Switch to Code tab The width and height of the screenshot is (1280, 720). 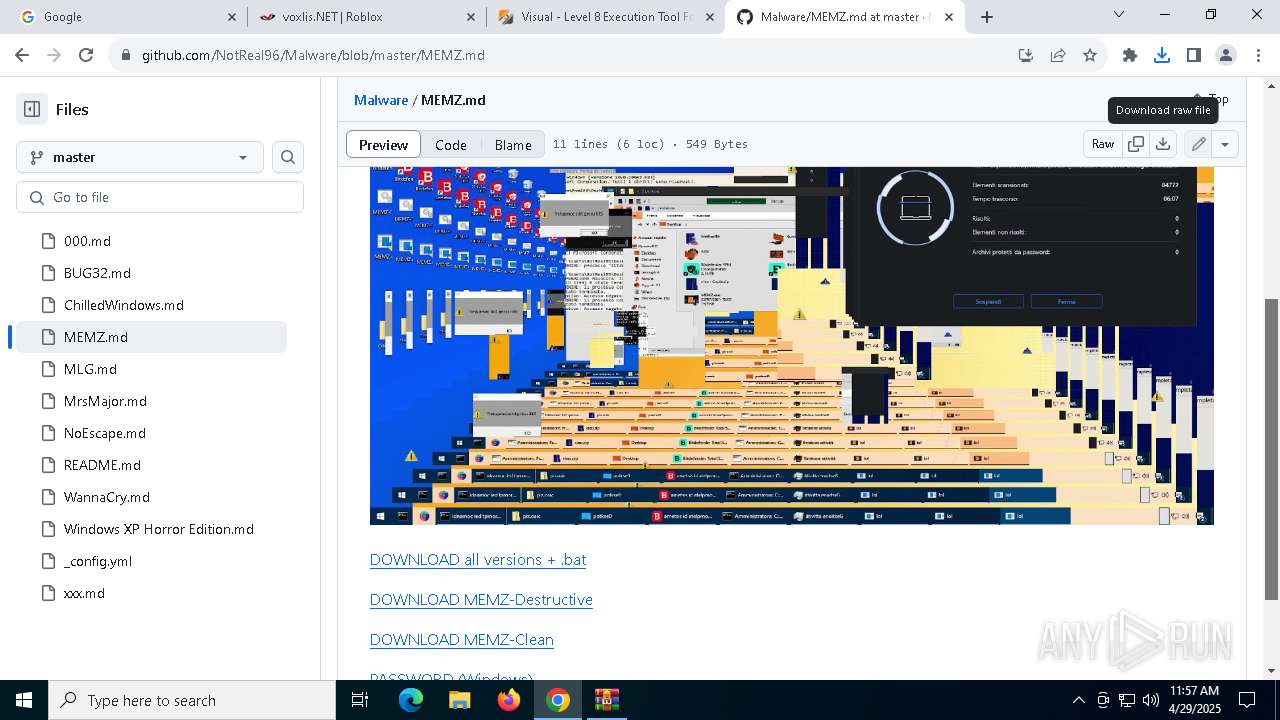[451, 144]
